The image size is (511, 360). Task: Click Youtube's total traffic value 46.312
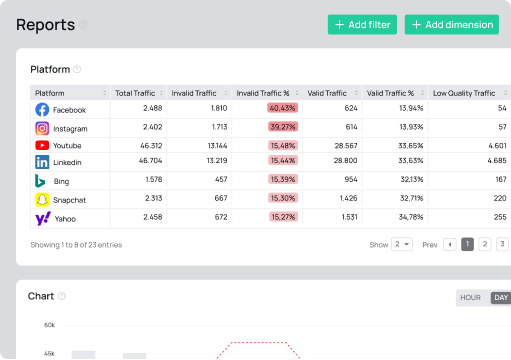tap(151, 146)
